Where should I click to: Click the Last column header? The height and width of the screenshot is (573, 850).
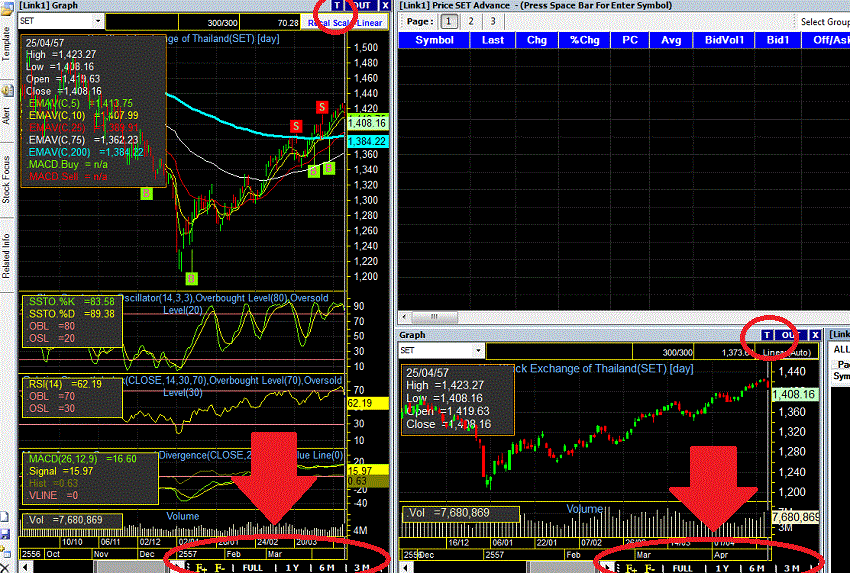pyautogui.click(x=493, y=40)
